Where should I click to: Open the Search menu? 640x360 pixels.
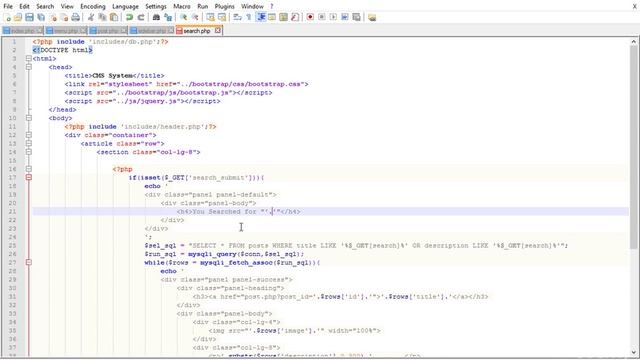tap(45, 6)
